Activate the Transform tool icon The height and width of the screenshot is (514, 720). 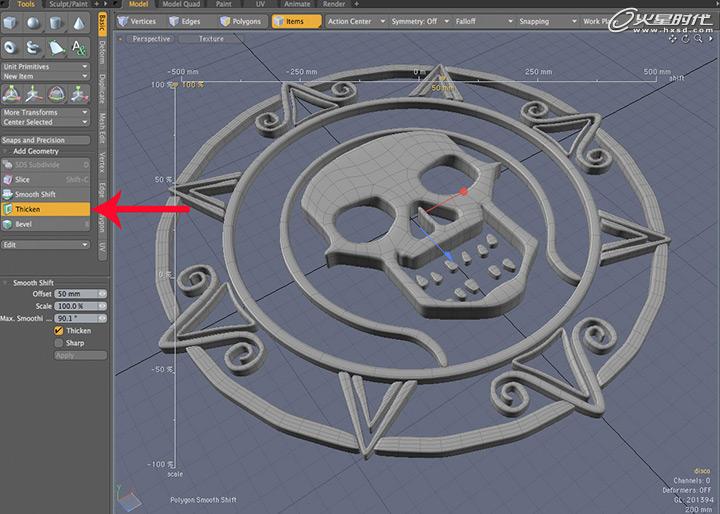[11, 94]
